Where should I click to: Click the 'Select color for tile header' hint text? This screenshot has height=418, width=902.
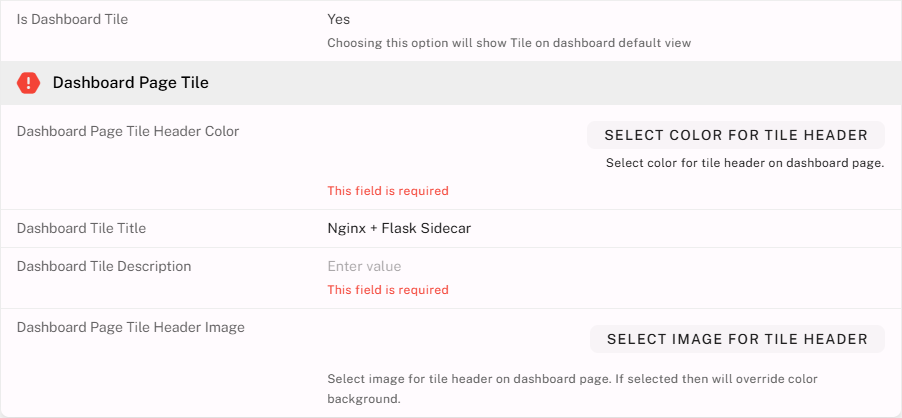(745, 163)
